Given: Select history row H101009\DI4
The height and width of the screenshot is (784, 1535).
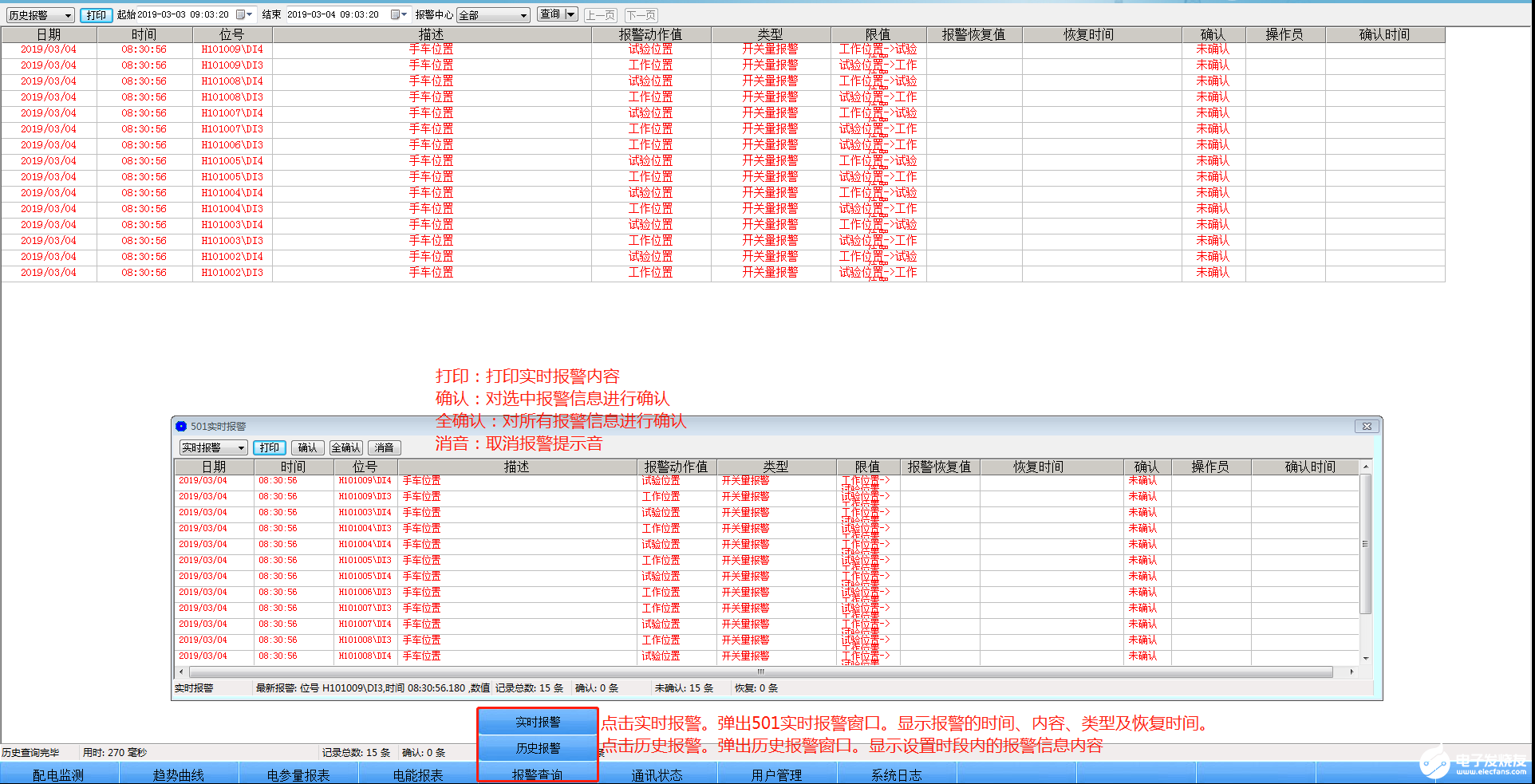Looking at the screenshot, I should click(x=723, y=49).
